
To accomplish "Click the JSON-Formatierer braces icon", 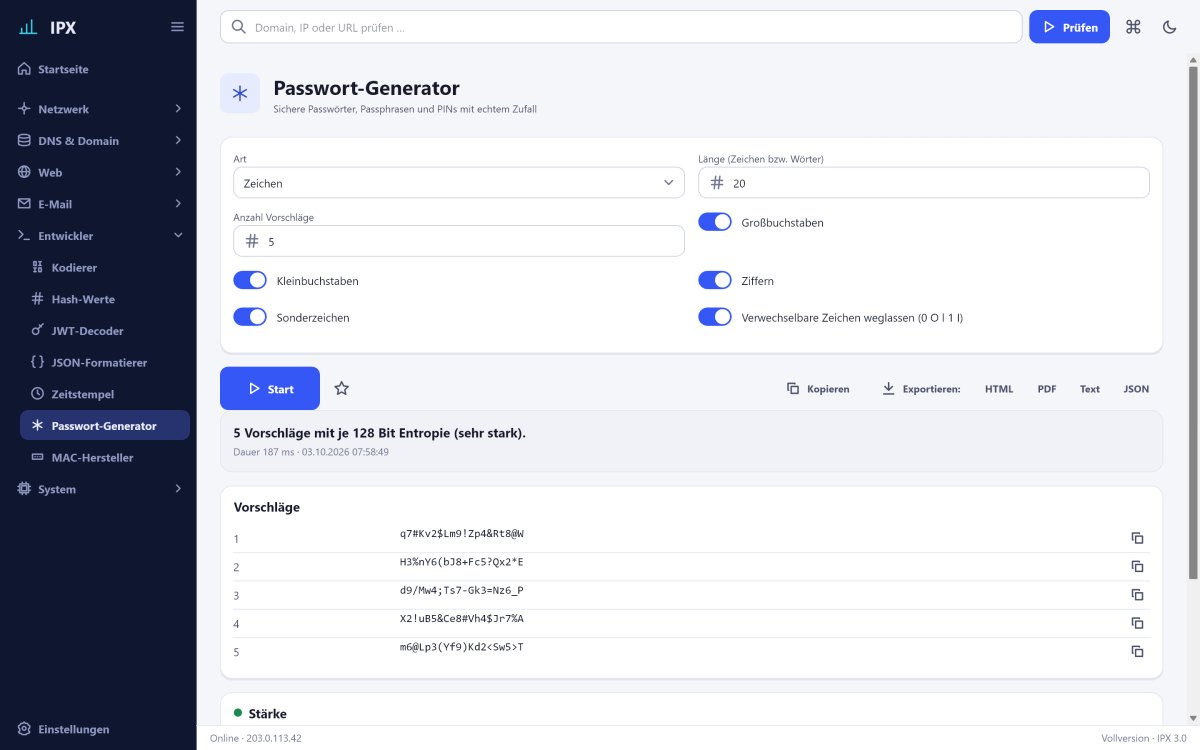I will (x=38, y=362).
